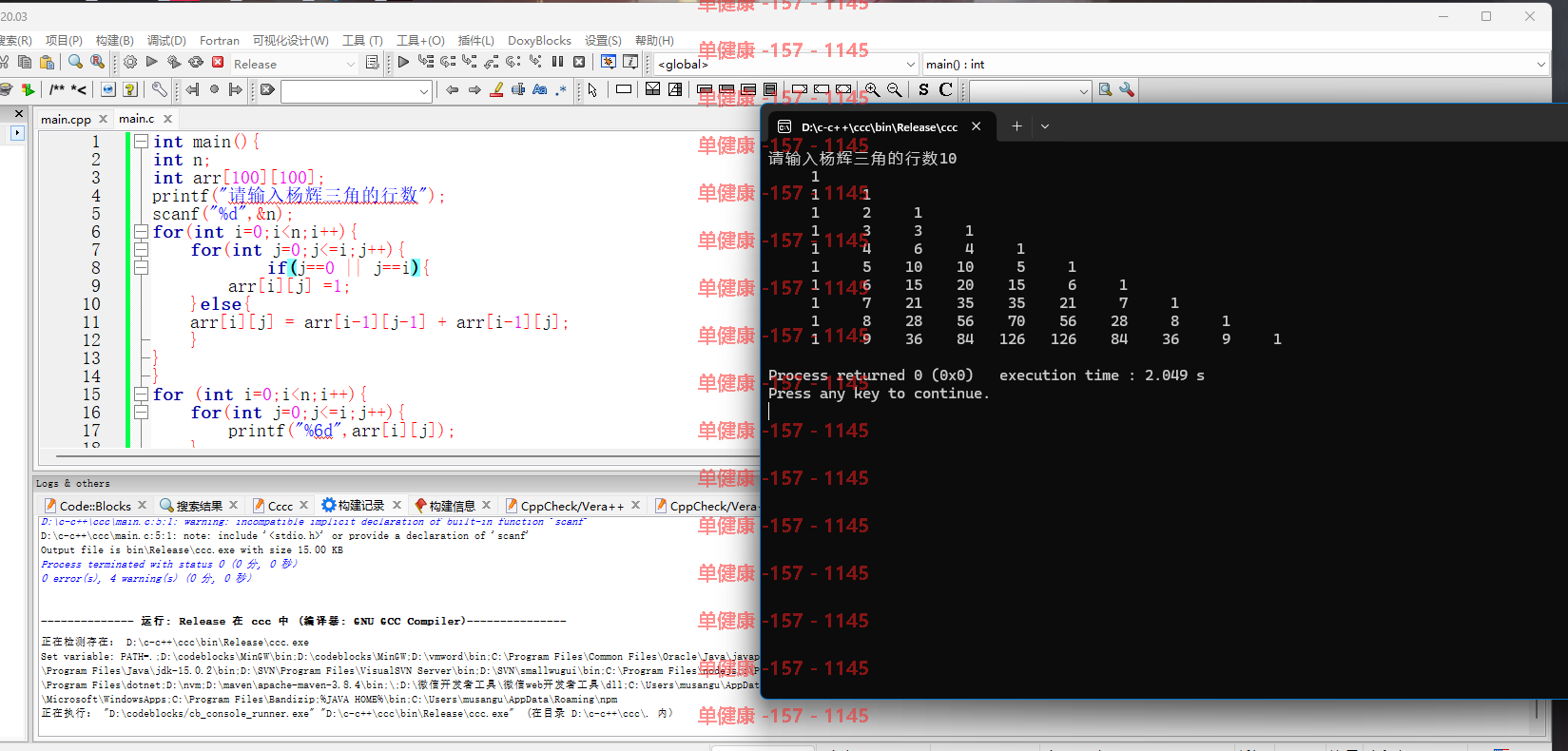Viewport: 1568px width, 751px height.
Task: Close the Cccc log tab
Action: point(304,505)
